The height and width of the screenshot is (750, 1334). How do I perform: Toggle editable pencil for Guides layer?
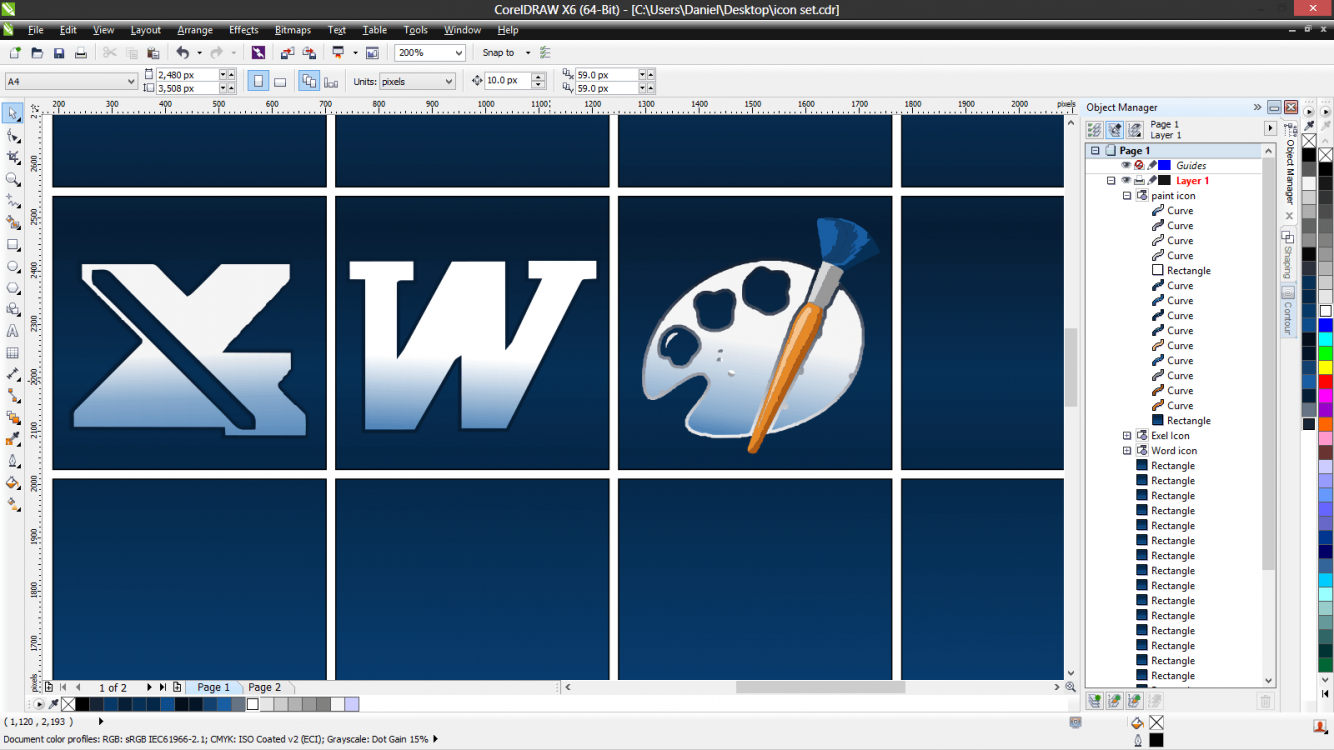tap(1152, 166)
